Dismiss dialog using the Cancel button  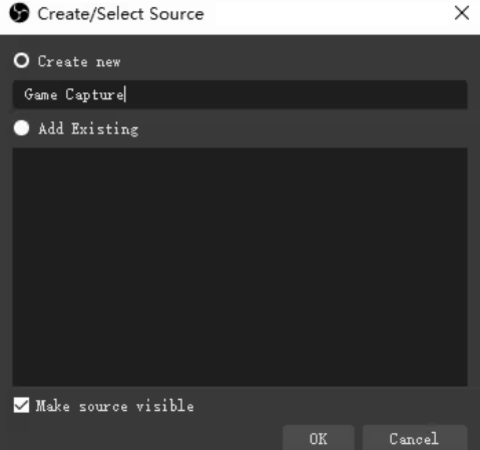tap(414, 438)
